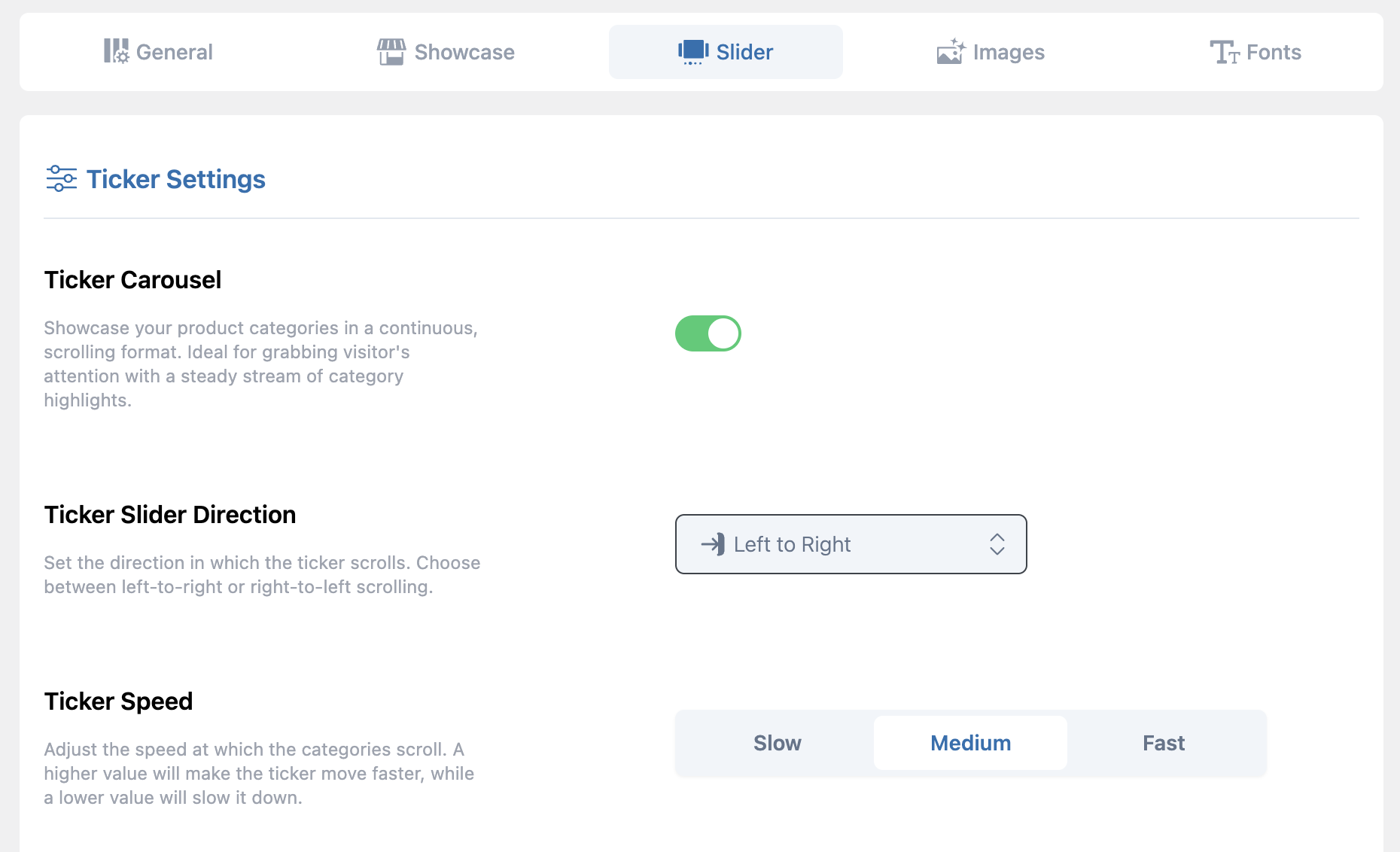The height and width of the screenshot is (852, 1400).
Task: Choose the Fast ticker speed option
Action: point(1164,743)
